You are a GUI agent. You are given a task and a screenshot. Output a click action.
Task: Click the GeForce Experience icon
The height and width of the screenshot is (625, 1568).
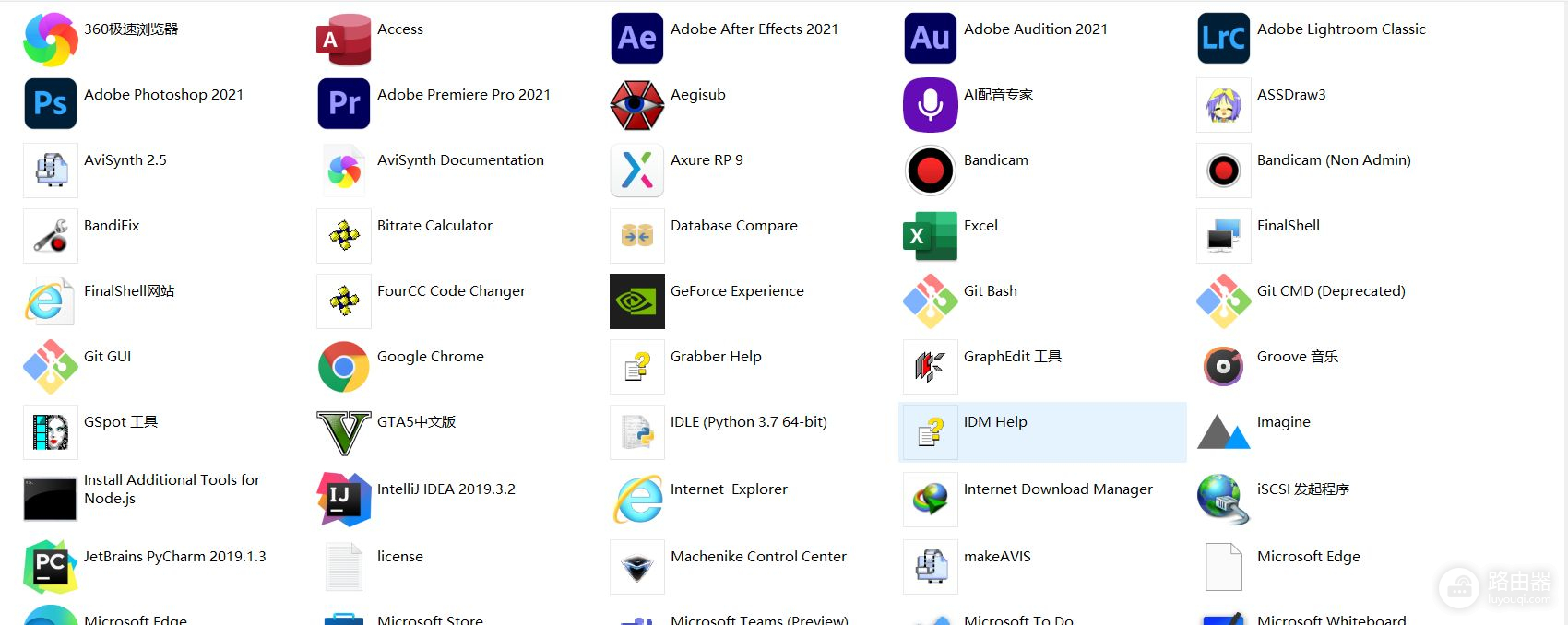point(636,301)
